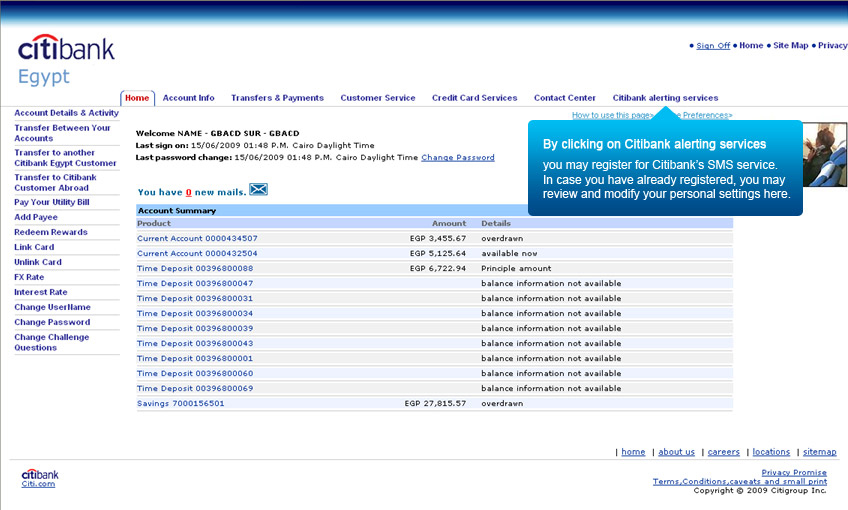Viewport: 848px width, 510px height.
Task: Open the Transfers & Payments tab
Action: pos(277,98)
